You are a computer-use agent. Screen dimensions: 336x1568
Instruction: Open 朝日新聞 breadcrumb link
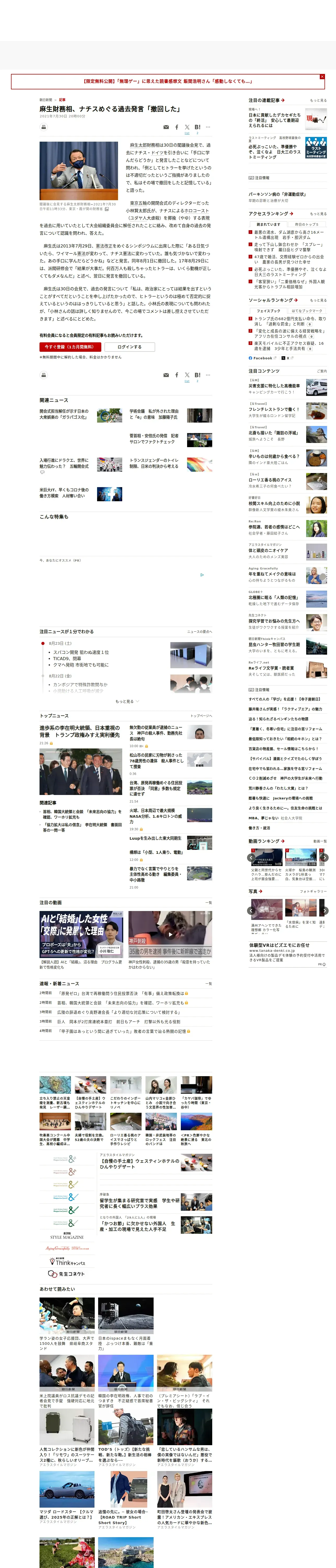coord(46,100)
